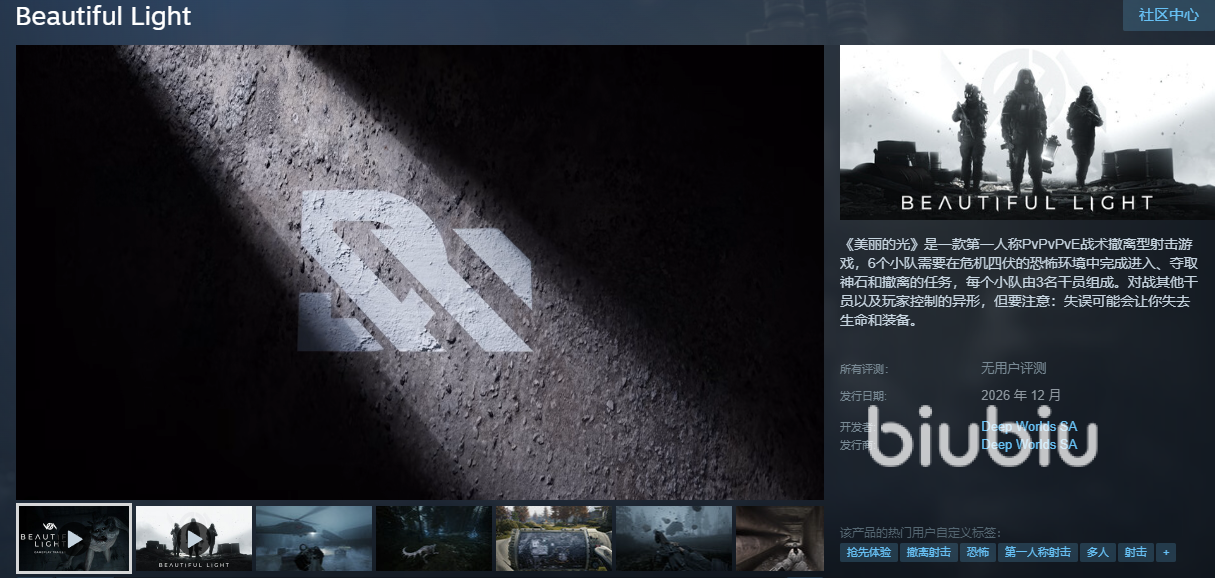The image size is (1215, 578).
Task: Click the 第一人称射击 tag
Action: tap(1037, 552)
